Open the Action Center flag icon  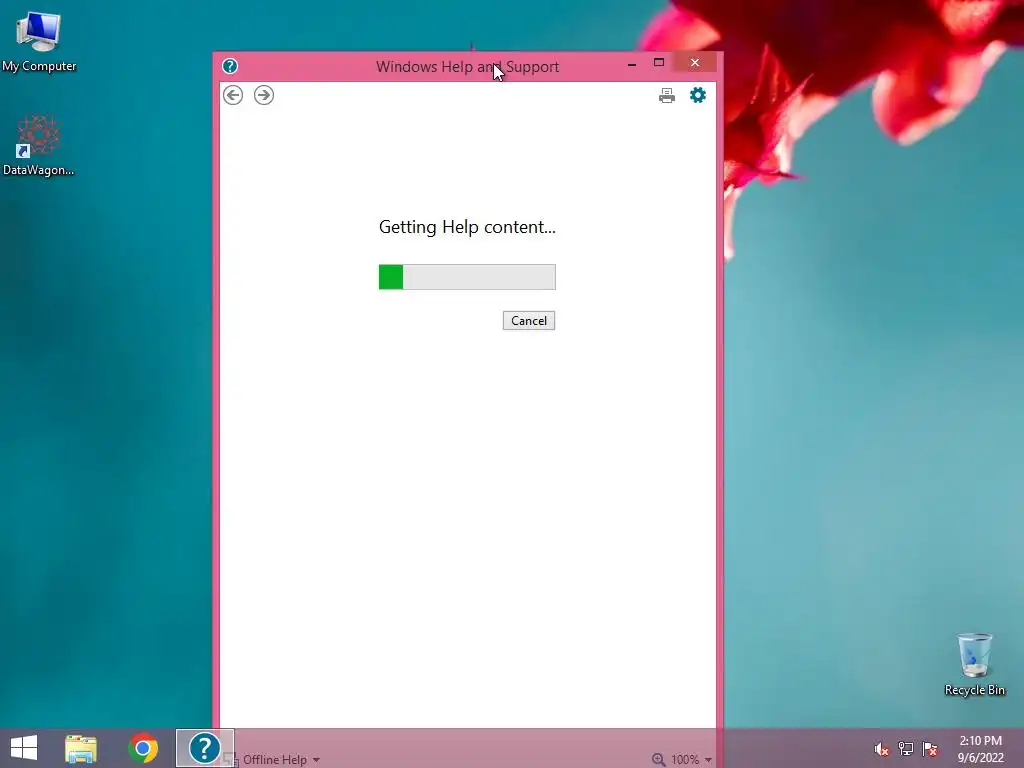pyautogui.click(x=930, y=749)
